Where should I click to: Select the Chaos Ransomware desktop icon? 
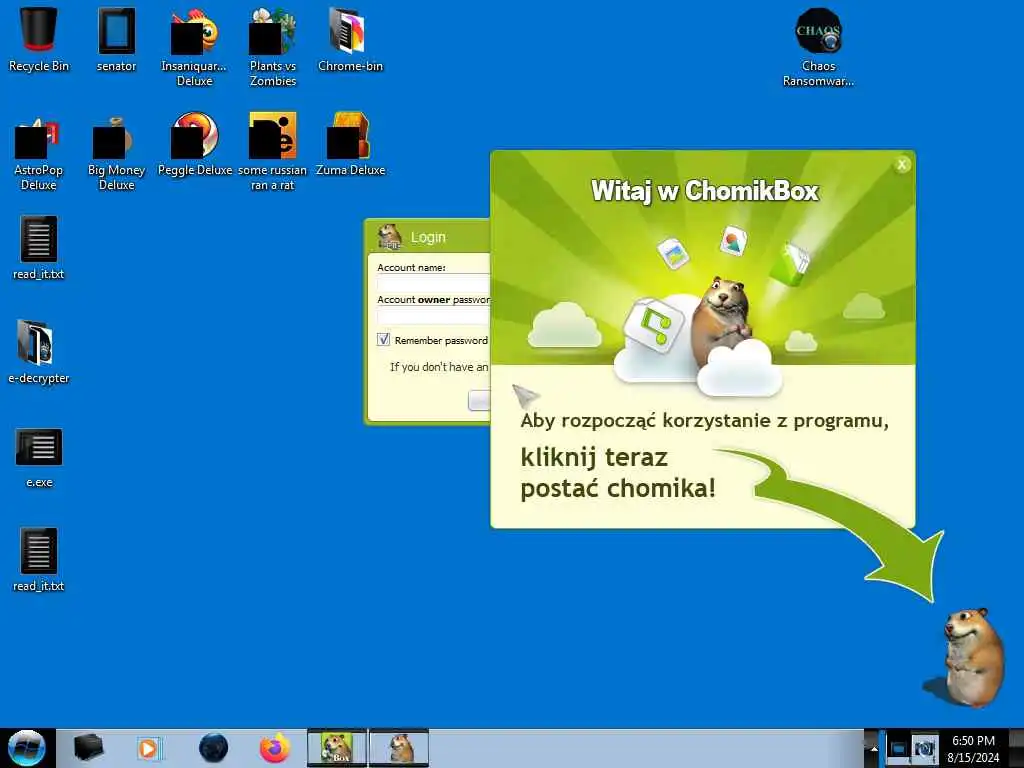[818, 47]
